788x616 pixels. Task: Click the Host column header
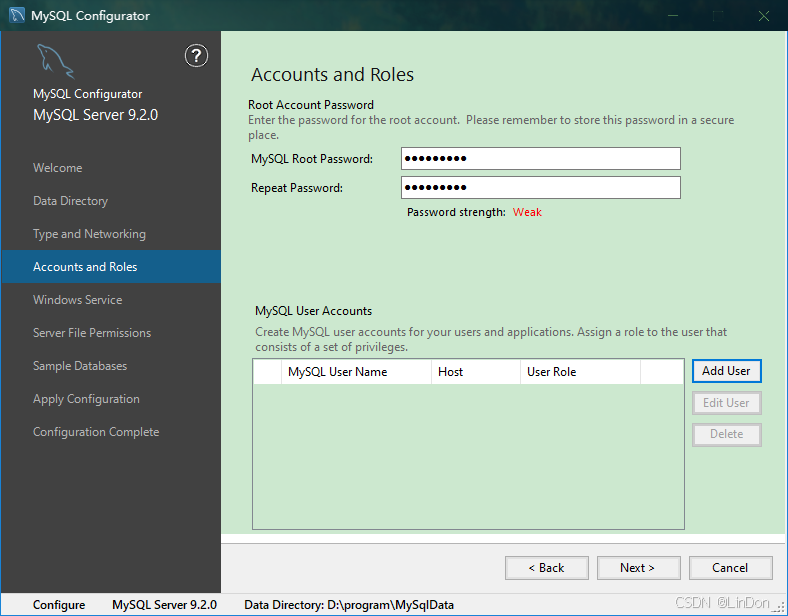pyautogui.click(x=475, y=372)
